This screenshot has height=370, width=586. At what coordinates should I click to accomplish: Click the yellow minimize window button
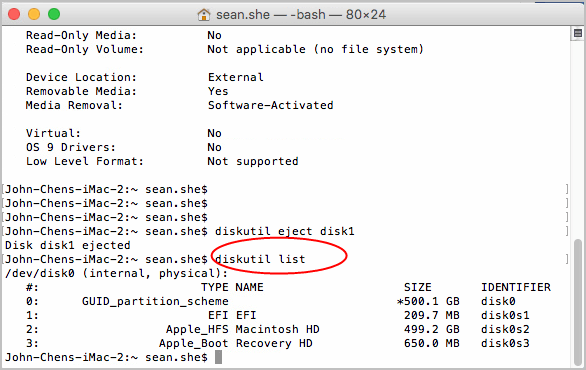34,15
